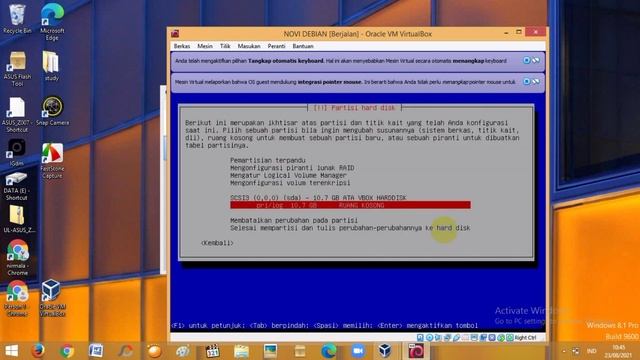Open the Berkas menu
The height and width of the screenshot is (360, 640).
click(182, 46)
